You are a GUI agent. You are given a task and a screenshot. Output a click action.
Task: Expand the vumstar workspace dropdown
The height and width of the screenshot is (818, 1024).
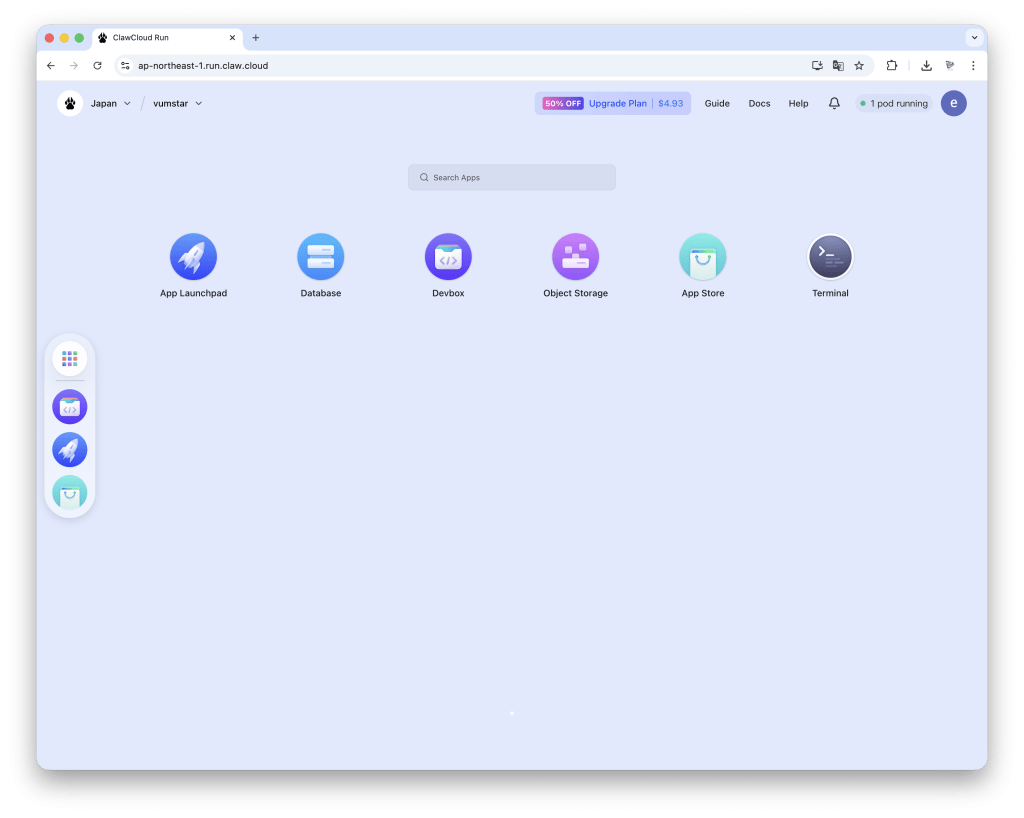[177, 103]
